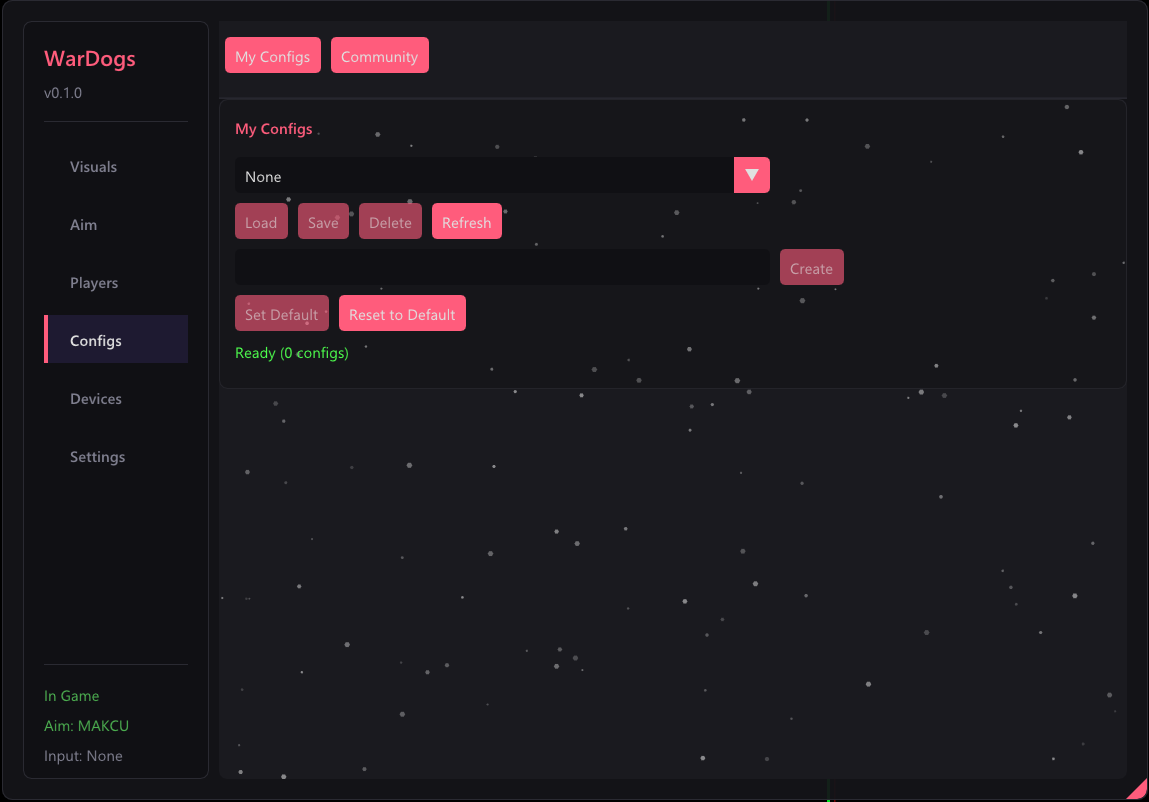
Task: Click the "In Game" status text
Action: click(x=71, y=696)
